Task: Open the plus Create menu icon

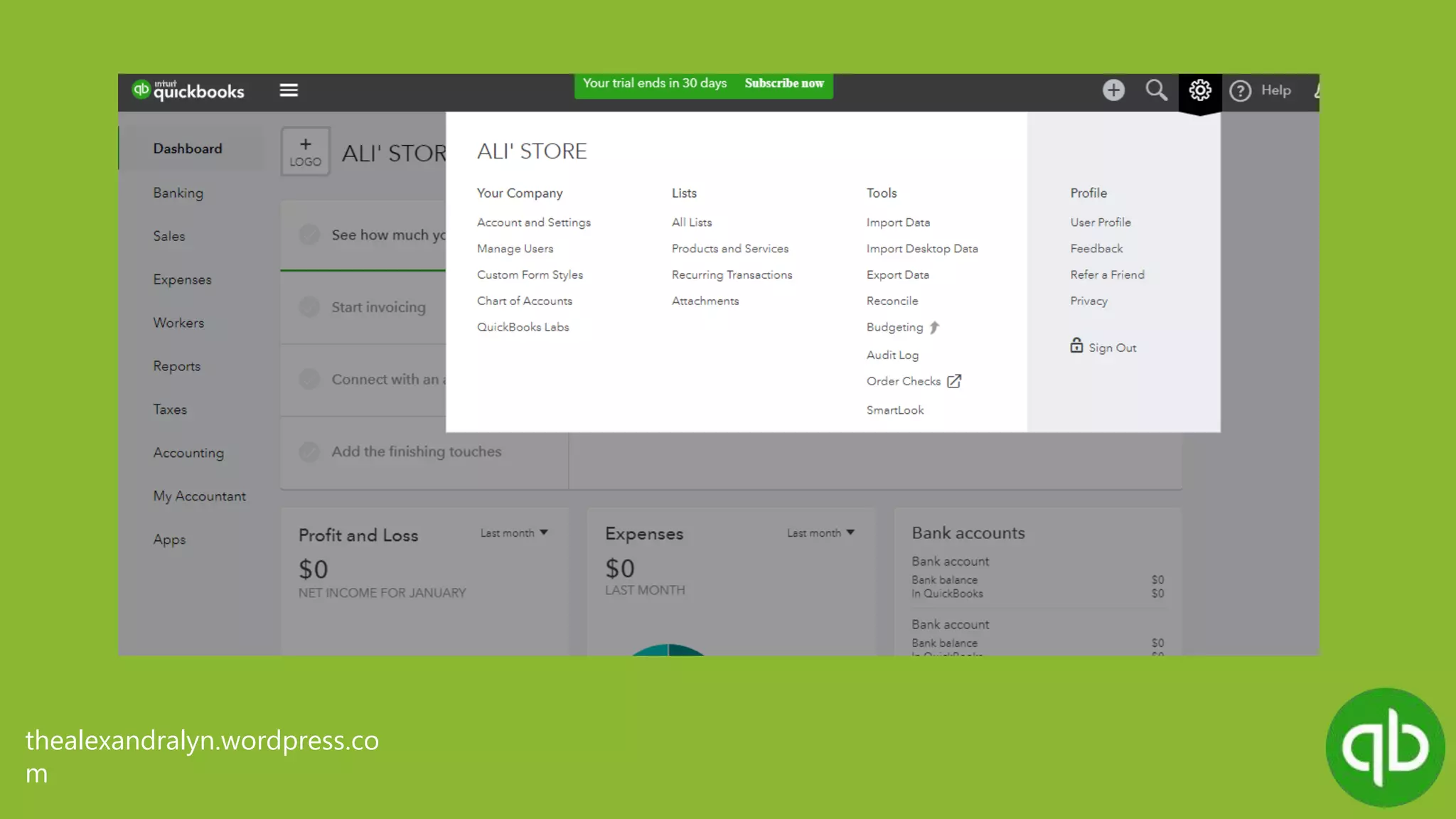Action: point(1113,90)
